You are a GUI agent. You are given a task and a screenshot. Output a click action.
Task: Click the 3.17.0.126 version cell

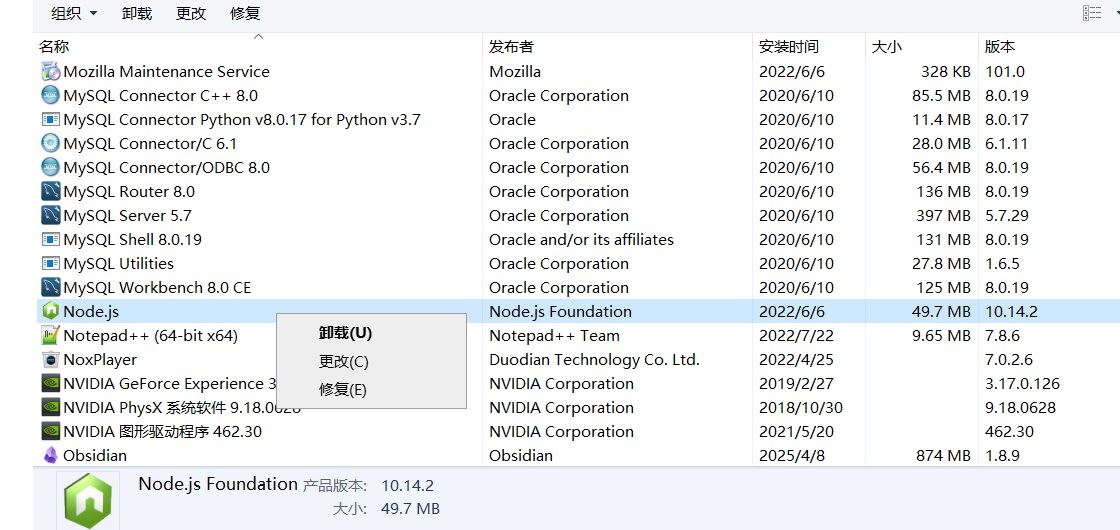click(x=1022, y=384)
